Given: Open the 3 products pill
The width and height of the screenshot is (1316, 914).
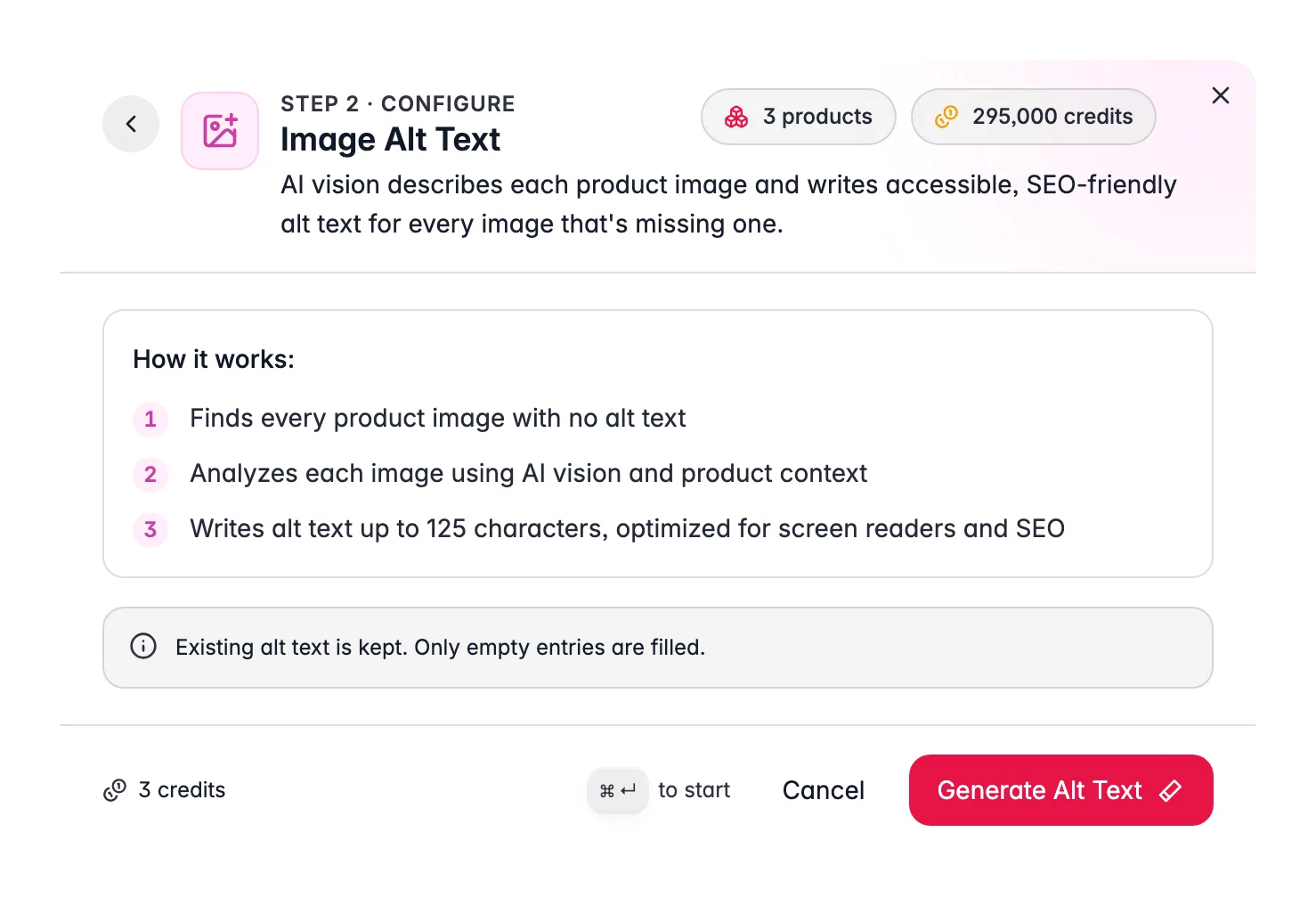Looking at the screenshot, I should tap(799, 117).
